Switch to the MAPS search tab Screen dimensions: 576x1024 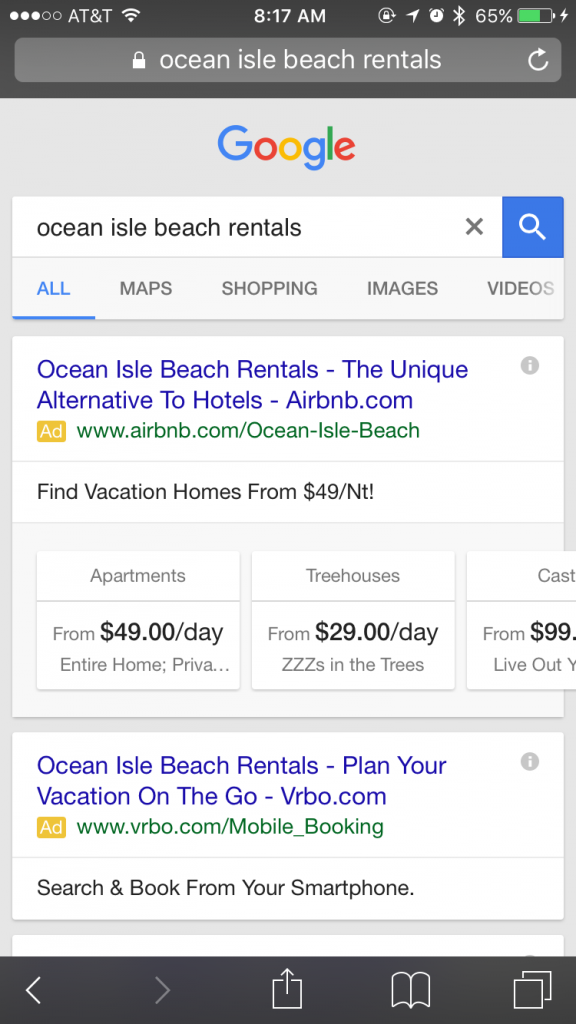coord(145,288)
